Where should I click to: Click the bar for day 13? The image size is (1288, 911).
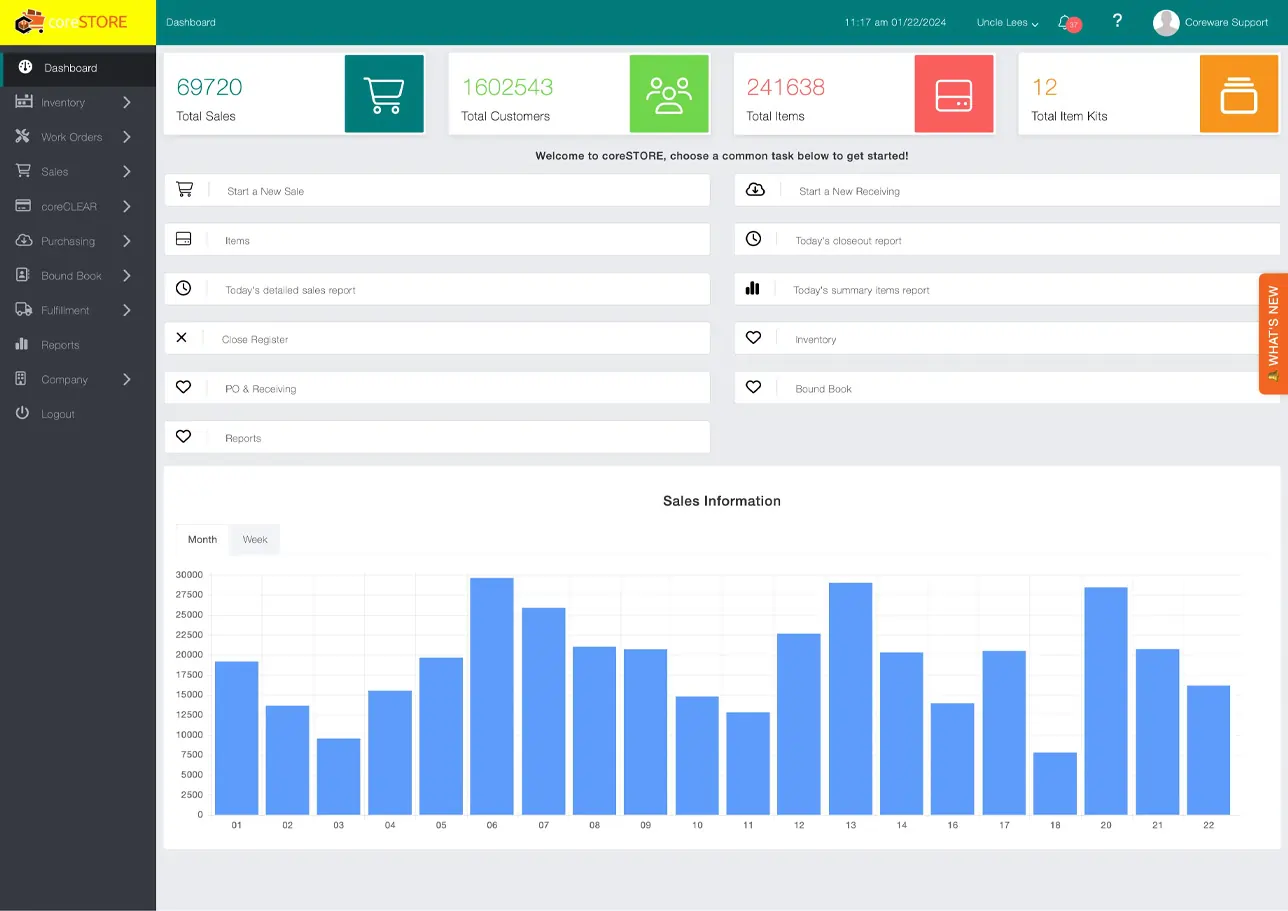coord(850,698)
